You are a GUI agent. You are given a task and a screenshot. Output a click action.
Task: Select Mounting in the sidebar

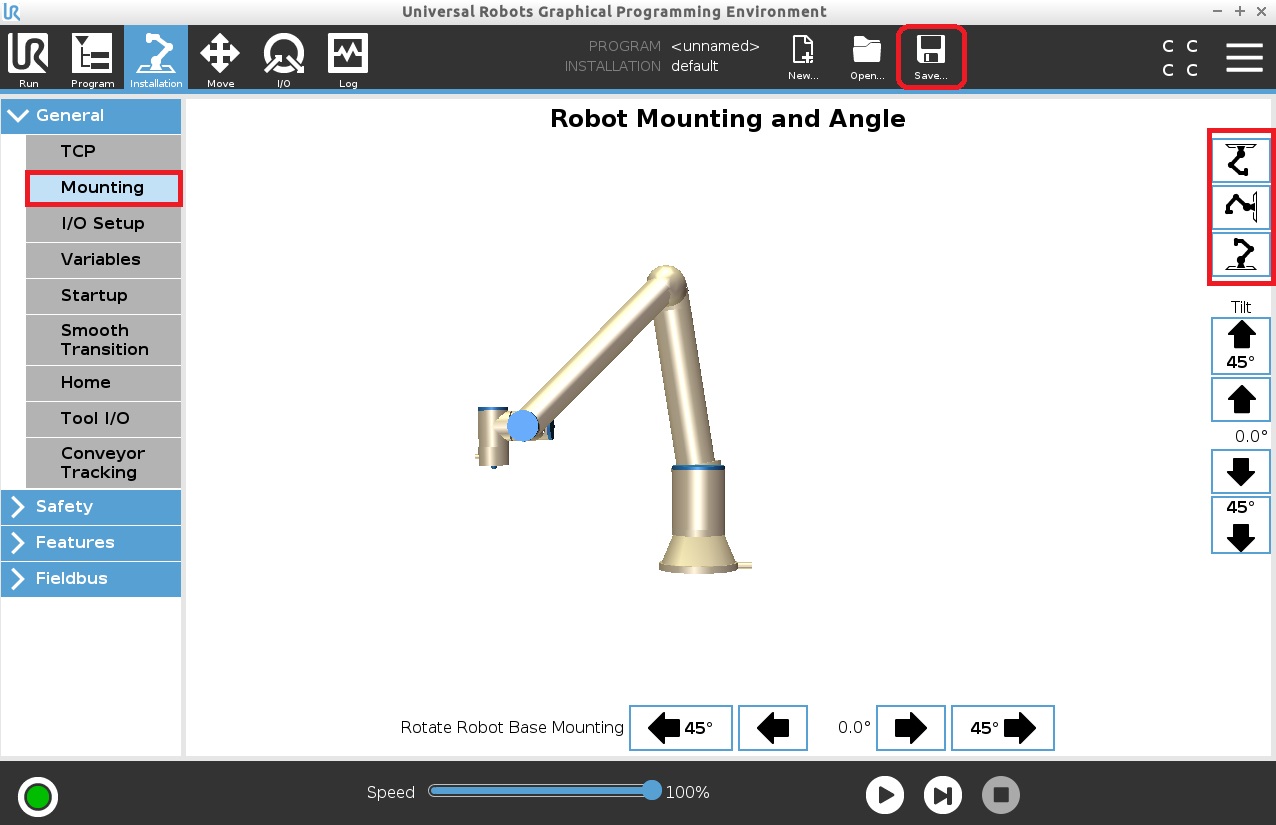click(x=103, y=188)
